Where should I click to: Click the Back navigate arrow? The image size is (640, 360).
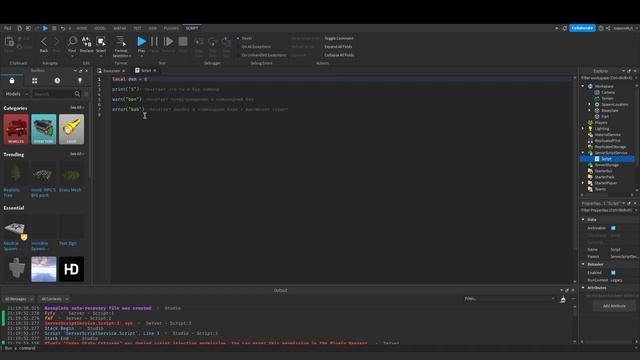pos(44,42)
